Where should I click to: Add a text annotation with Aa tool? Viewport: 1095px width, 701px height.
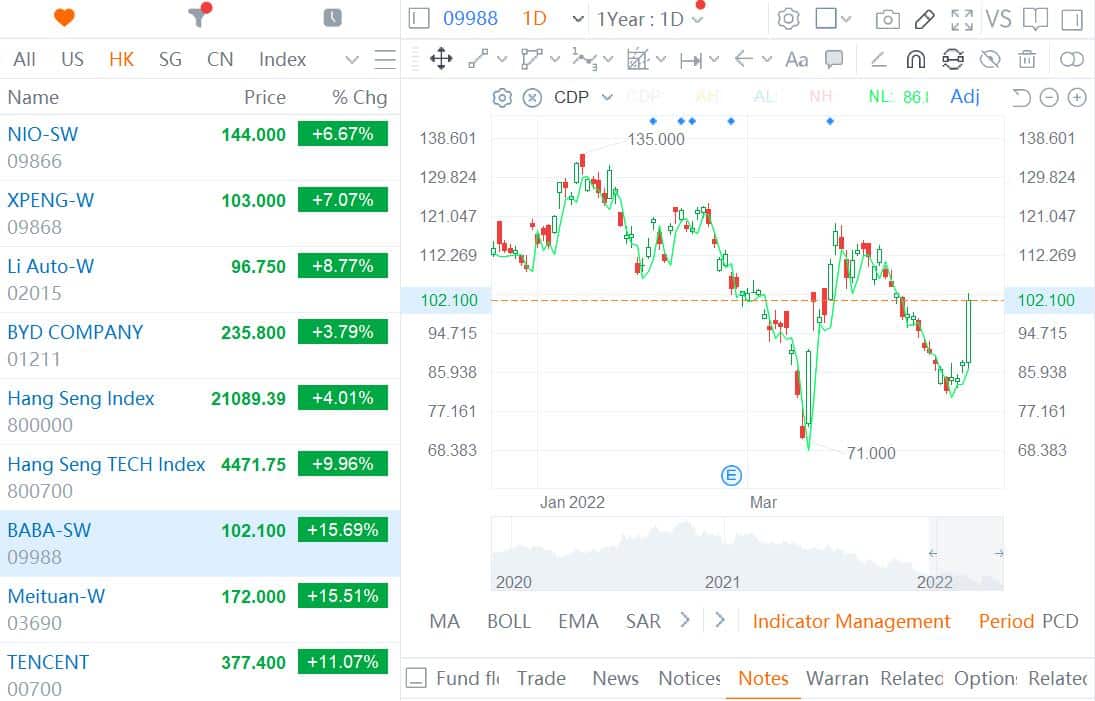[796, 60]
